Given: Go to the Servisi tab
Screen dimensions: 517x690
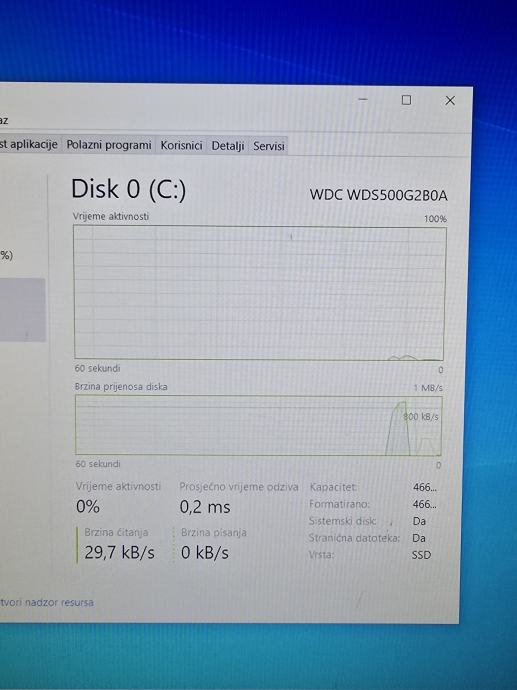Looking at the screenshot, I should click(x=268, y=146).
